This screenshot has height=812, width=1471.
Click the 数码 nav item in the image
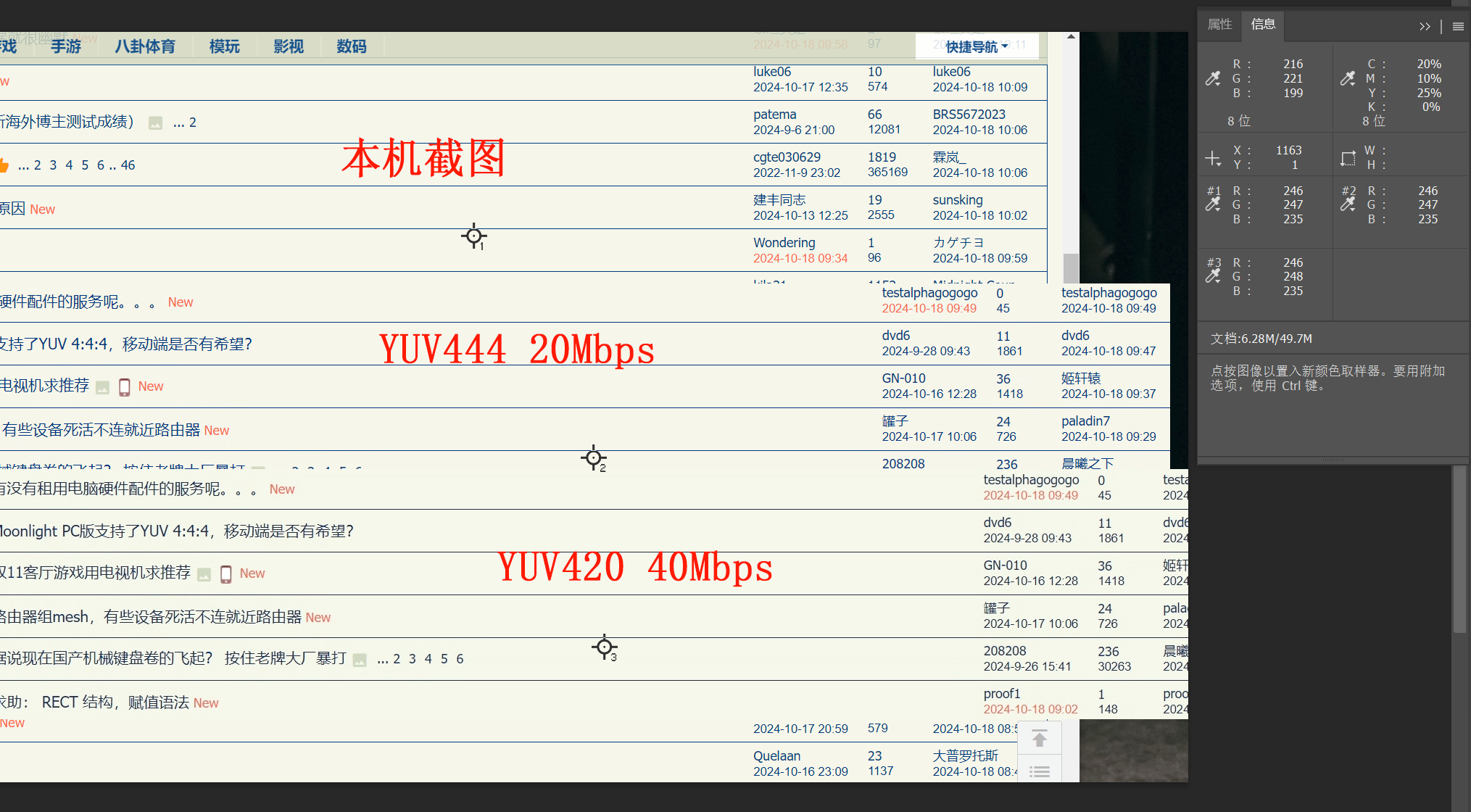pos(352,46)
